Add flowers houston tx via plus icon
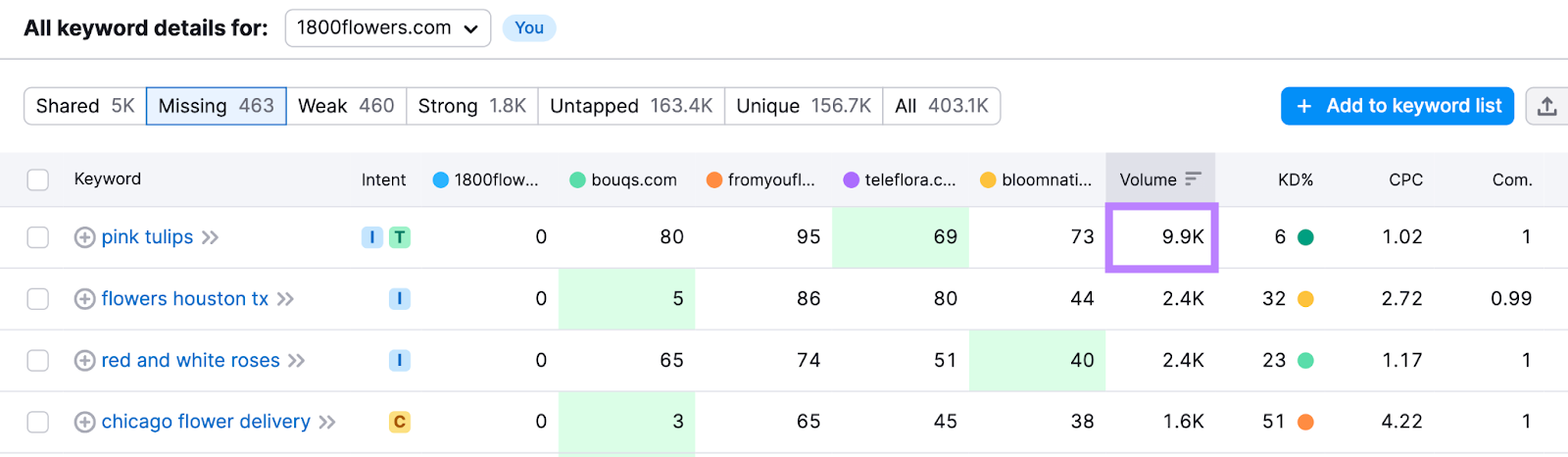Image resolution: width=1568 pixels, height=457 pixels. pos(85,299)
